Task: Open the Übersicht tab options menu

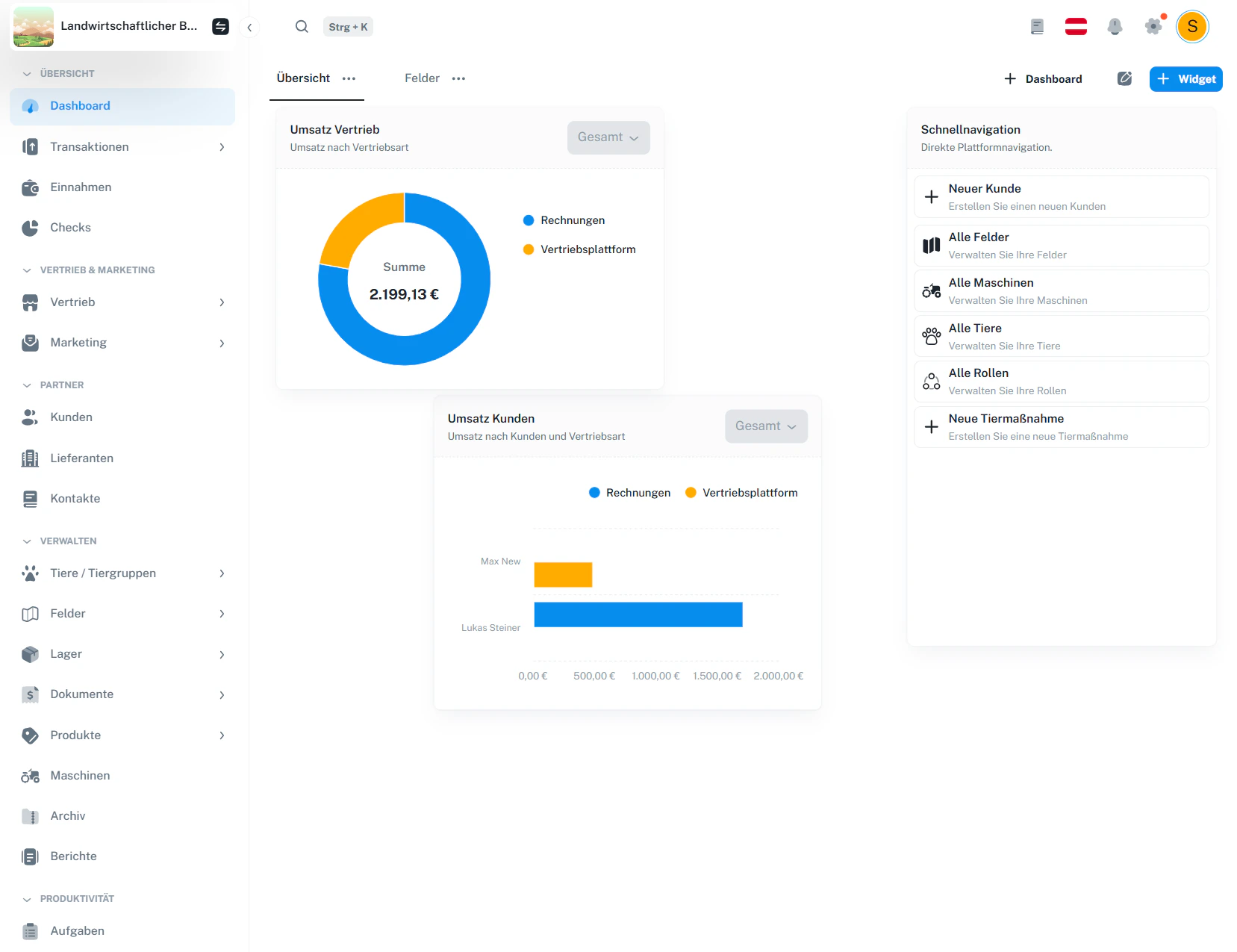Action: (348, 78)
